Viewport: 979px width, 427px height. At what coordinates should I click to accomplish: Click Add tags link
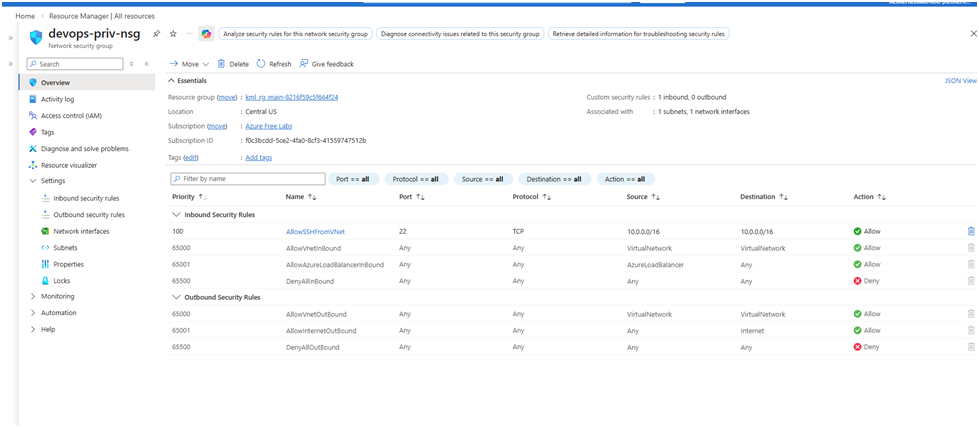pos(258,158)
